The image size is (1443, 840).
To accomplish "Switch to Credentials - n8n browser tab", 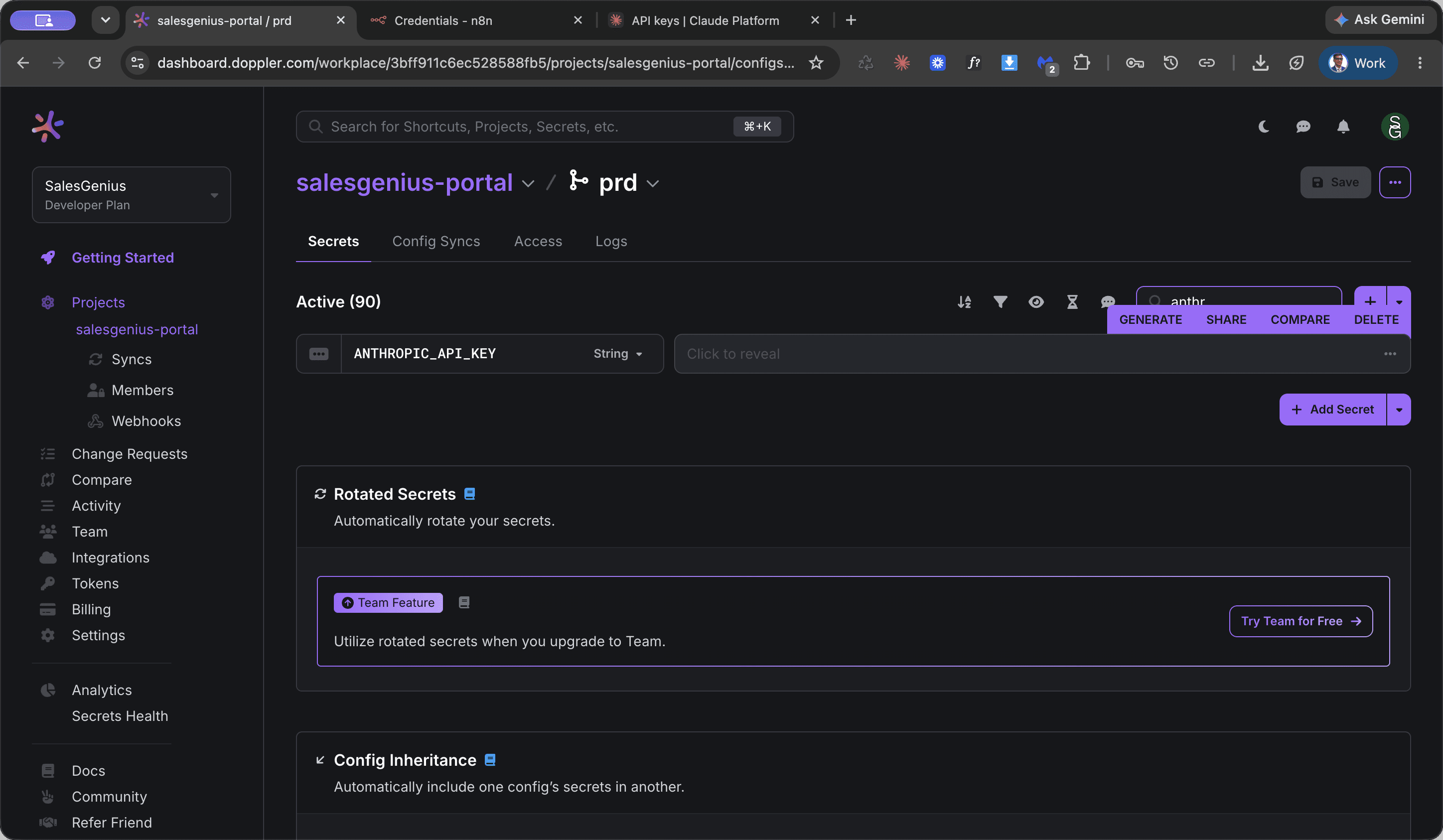I will 476,20.
